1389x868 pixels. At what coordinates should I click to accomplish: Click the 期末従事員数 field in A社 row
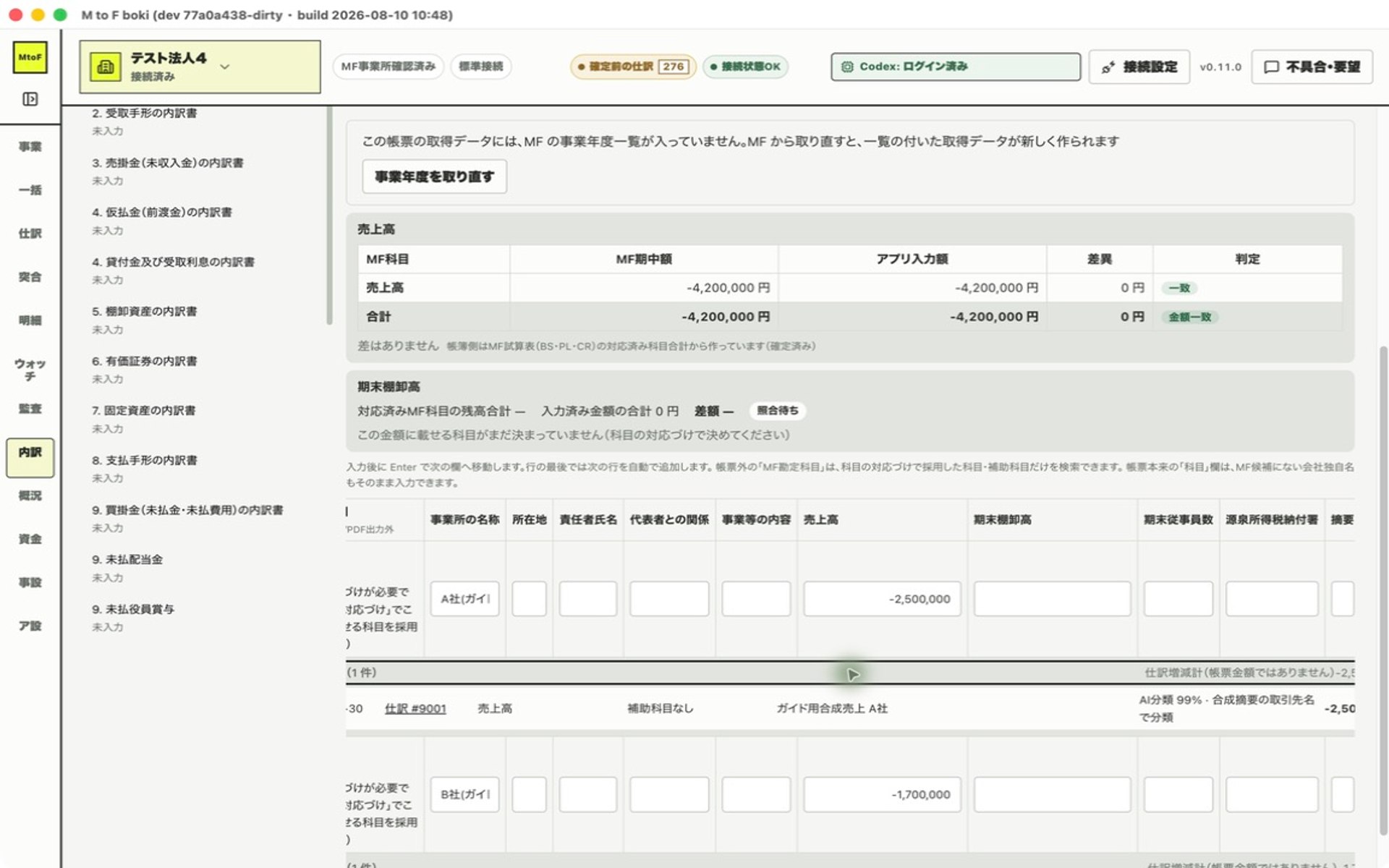tap(1178, 599)
